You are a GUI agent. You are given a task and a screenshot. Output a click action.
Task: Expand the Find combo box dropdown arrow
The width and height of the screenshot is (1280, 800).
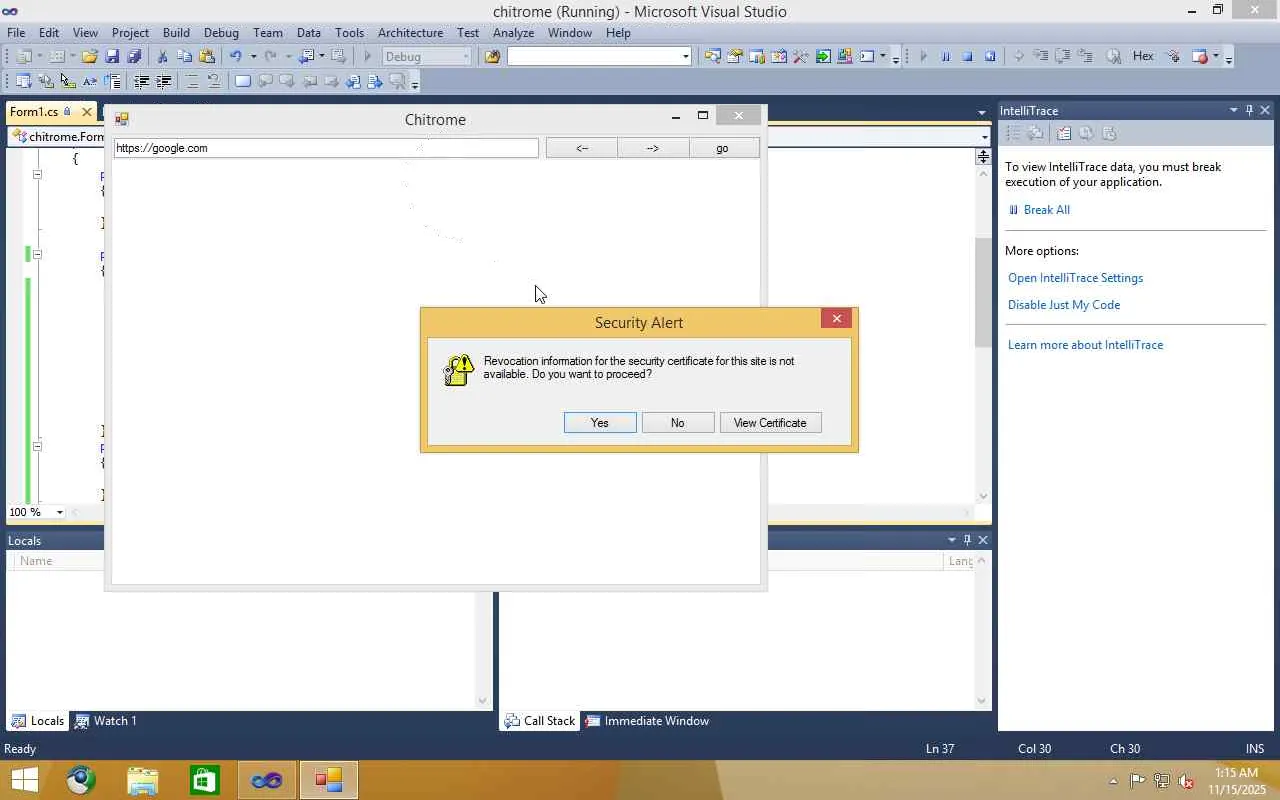pyautogui.click(x=685, y=57)
